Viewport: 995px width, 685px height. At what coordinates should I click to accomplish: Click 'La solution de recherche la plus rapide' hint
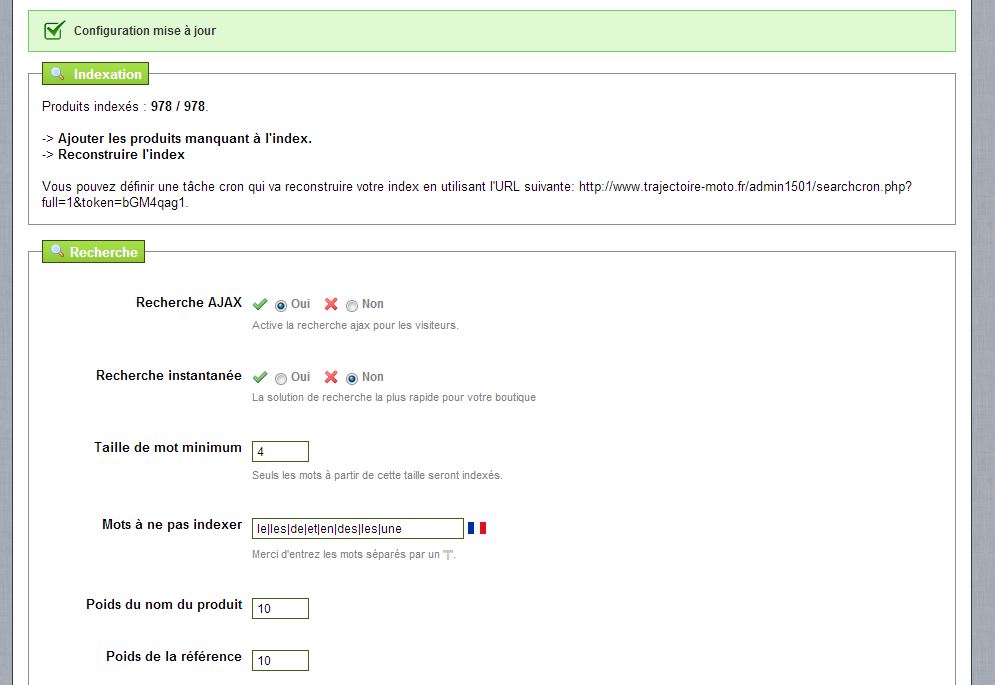[394, 397]
